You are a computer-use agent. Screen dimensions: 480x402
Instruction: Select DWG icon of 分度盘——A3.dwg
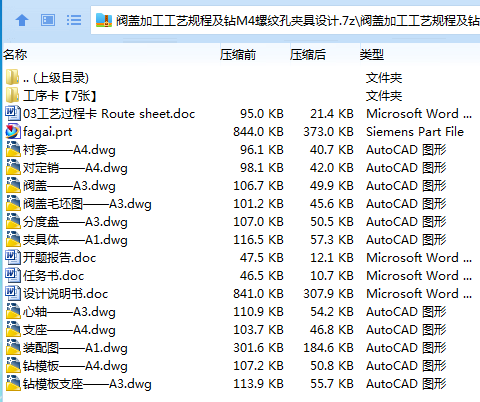[13, 221]
